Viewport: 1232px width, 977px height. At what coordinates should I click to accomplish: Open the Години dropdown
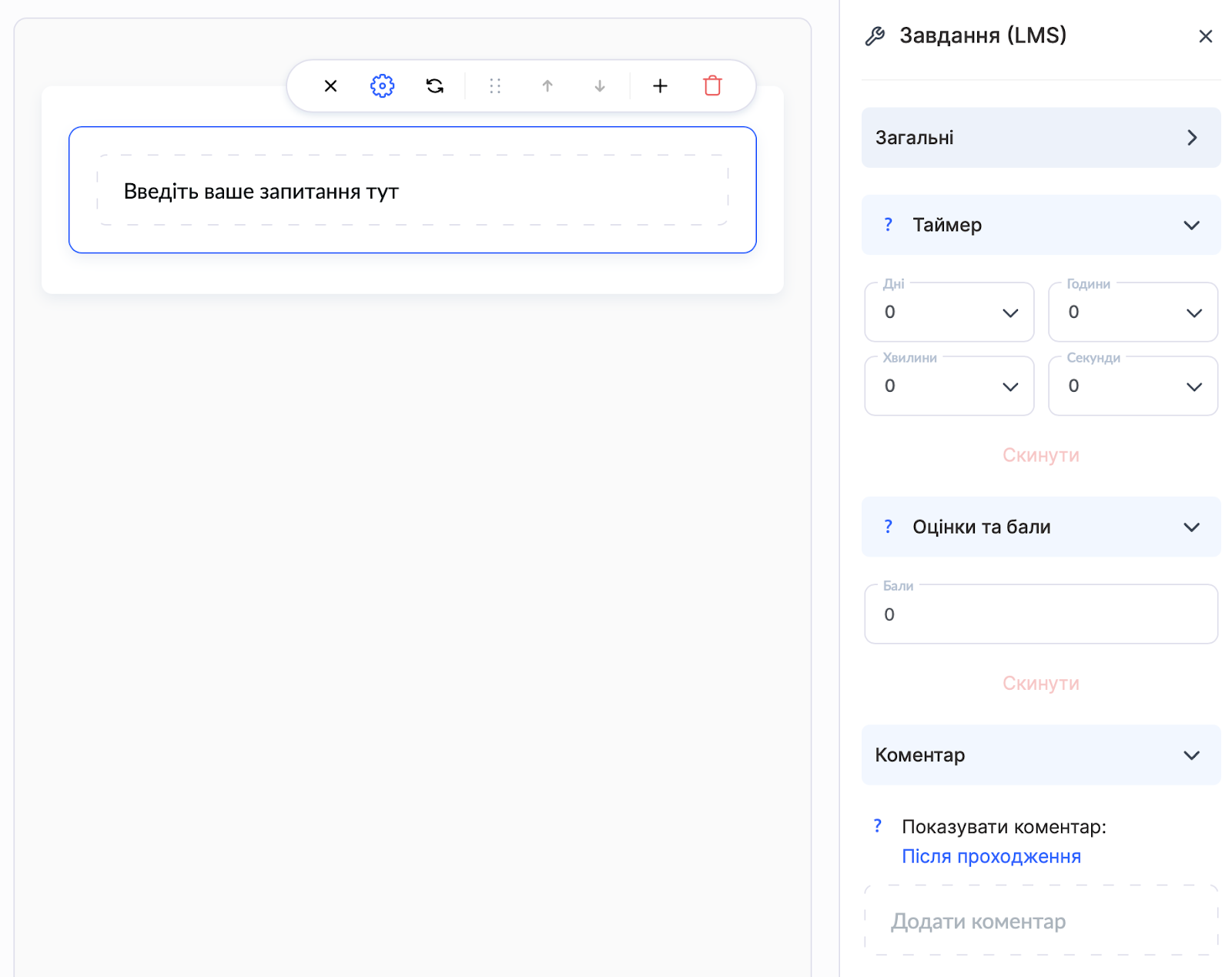(x=1133, y=313)
